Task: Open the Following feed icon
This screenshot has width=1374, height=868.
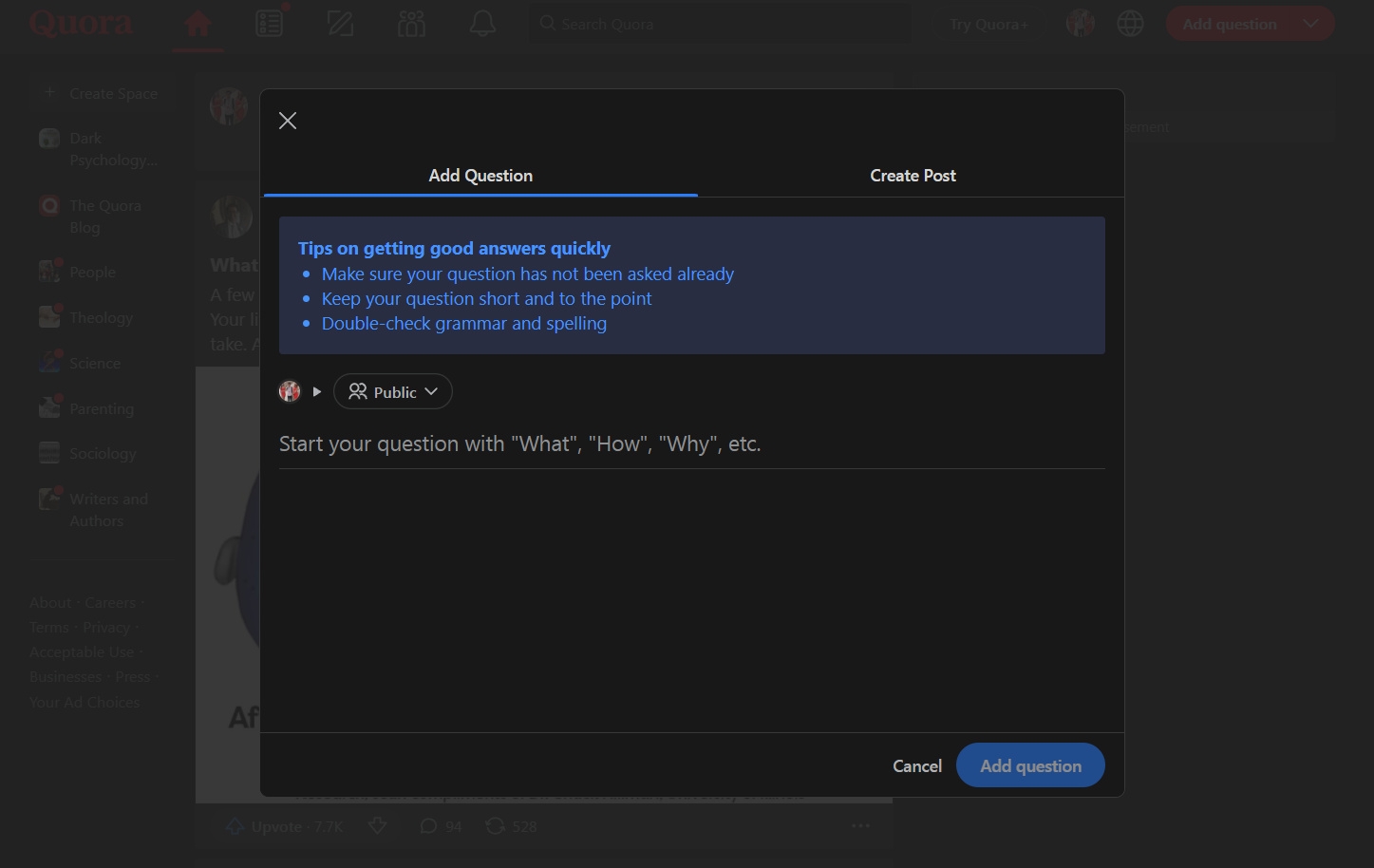Action: [270, 24]
